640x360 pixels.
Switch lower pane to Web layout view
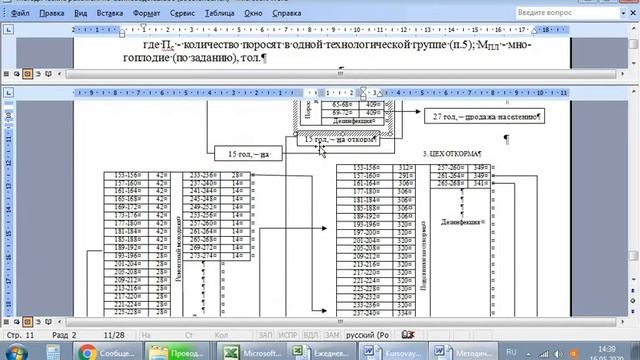17,322
